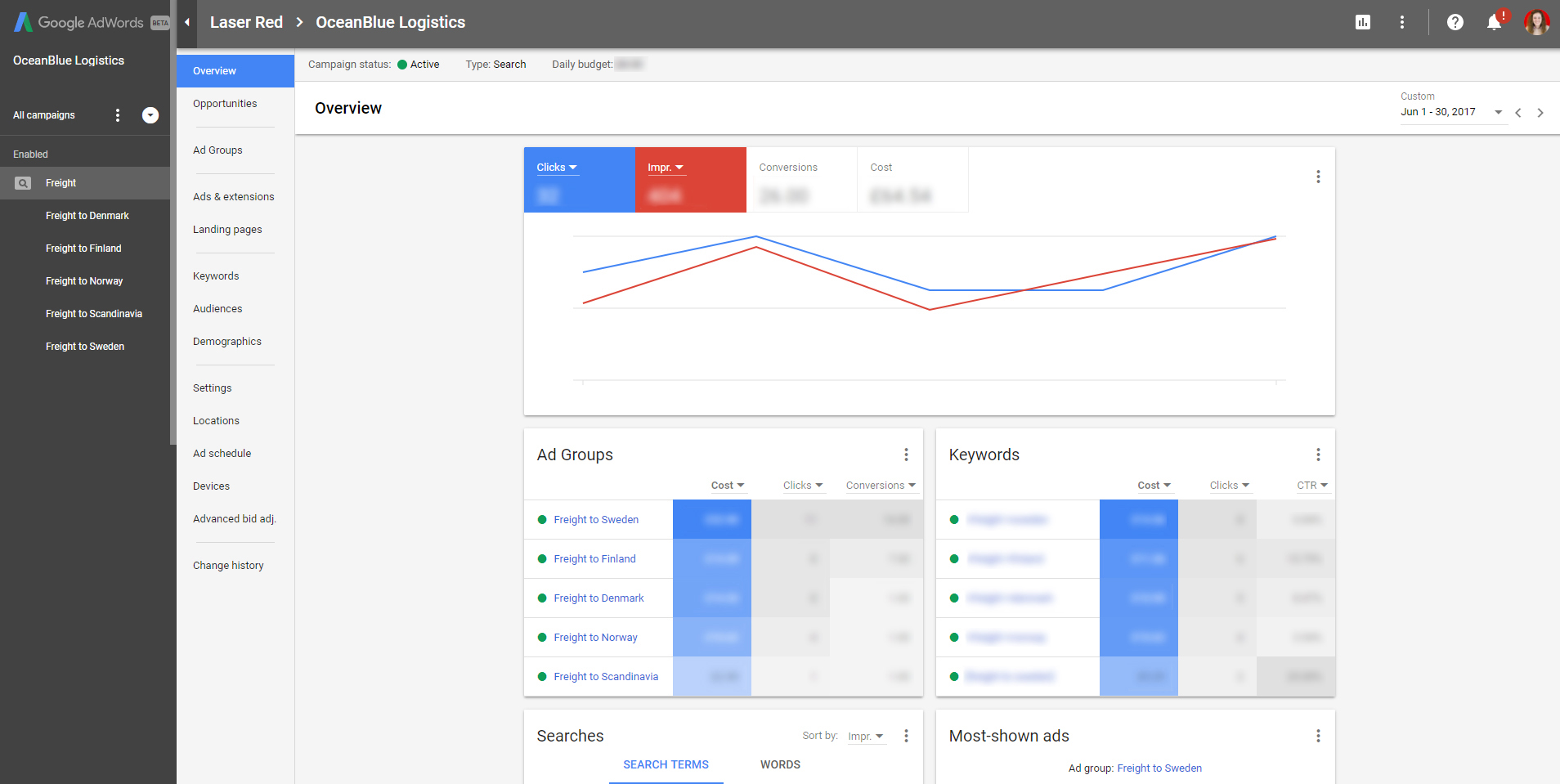Screen dimensions: 1560x784
Task: Open the Keywords card three-dot menu
Action: pos(1318,455)
